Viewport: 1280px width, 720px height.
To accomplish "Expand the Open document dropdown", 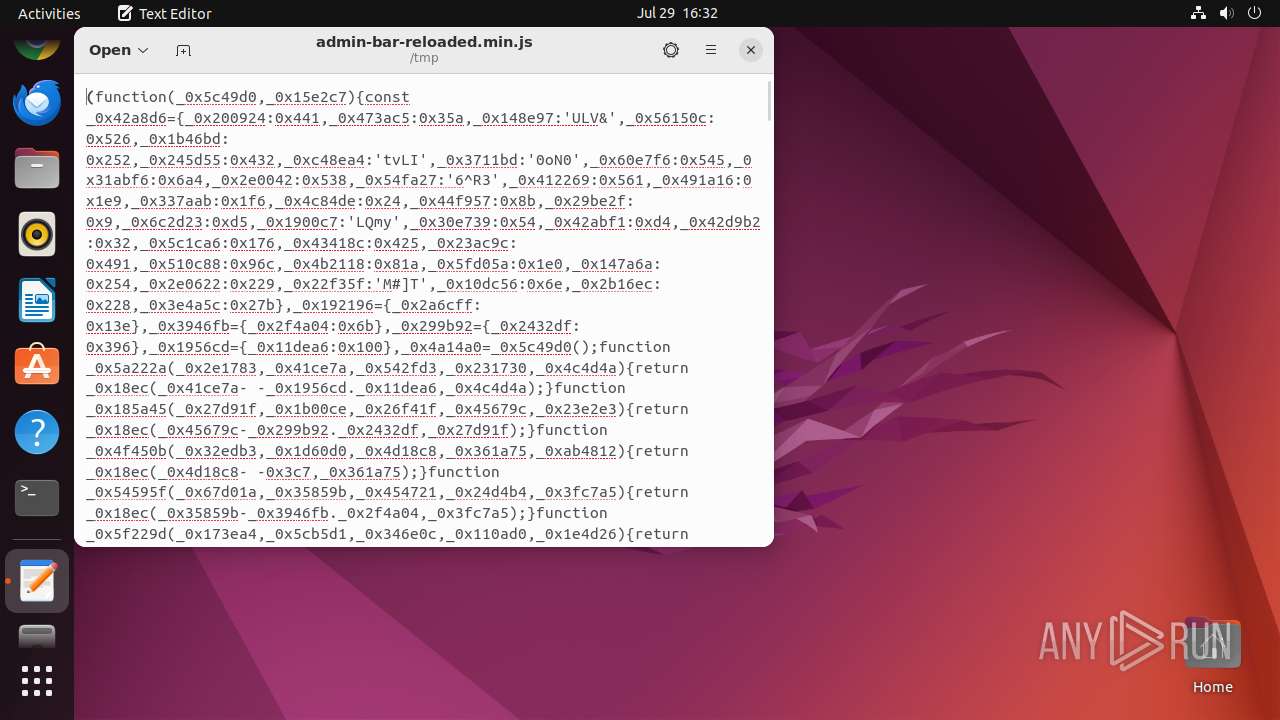I will (143, 50).
